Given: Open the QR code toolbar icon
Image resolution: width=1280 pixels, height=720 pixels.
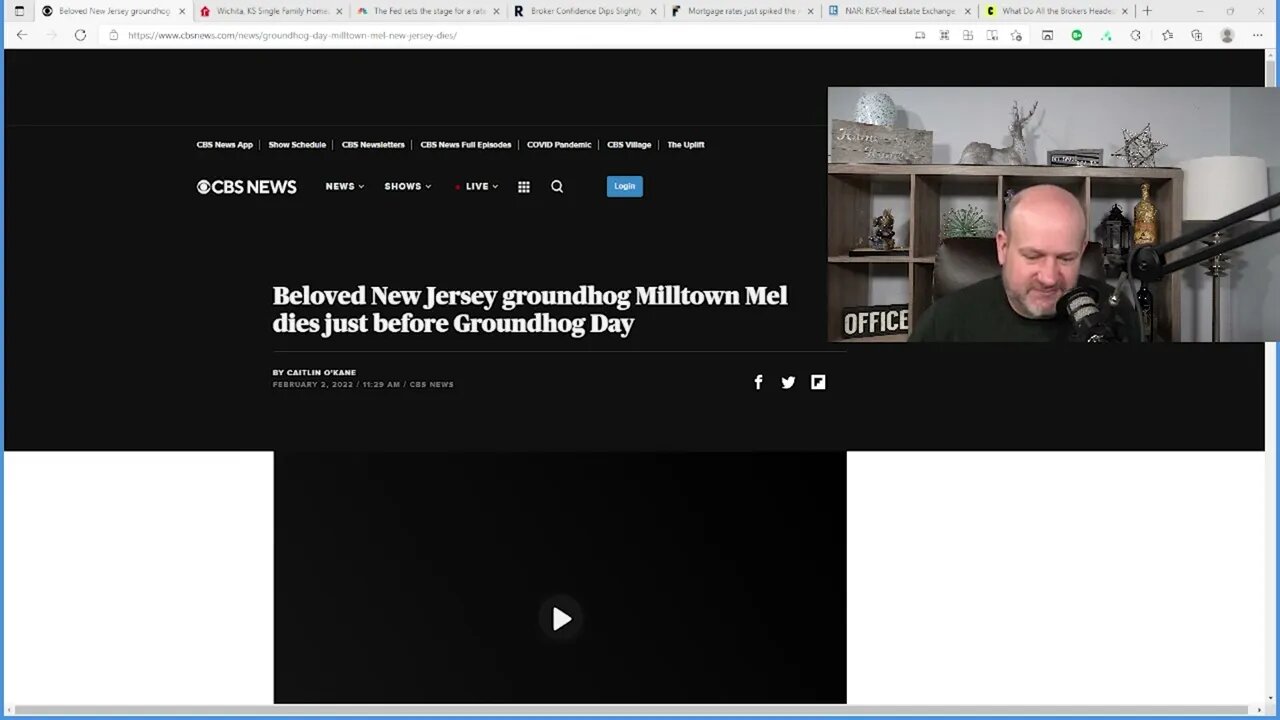Looking at the screenshot, I should 944,35.
